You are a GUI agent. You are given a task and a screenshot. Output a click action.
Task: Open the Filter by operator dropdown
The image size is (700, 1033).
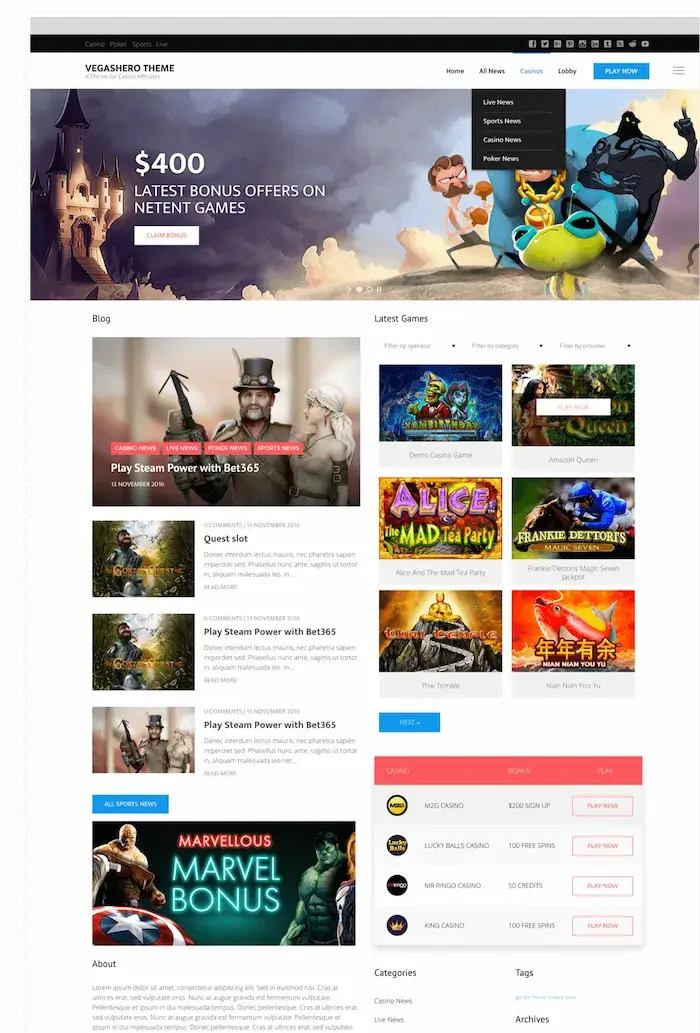pyautogui.click(x=419, y=346)
